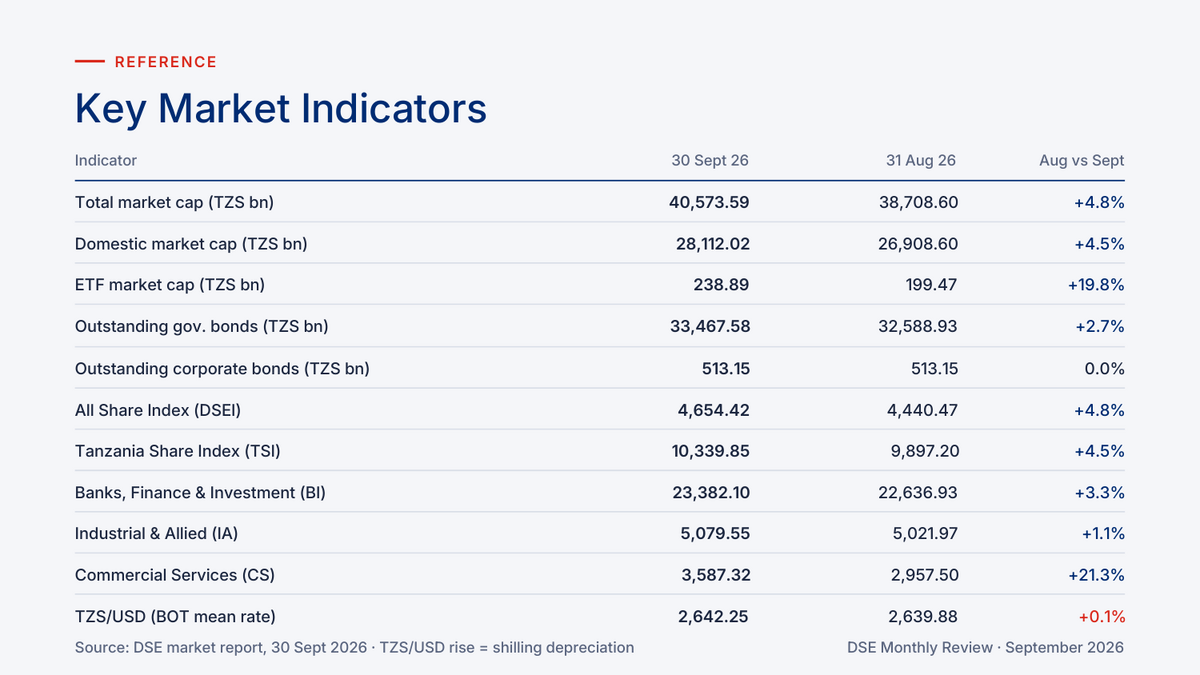Screen dimensions: 1200x675
Task: Click the value 10,339.85
Action: 711,451
